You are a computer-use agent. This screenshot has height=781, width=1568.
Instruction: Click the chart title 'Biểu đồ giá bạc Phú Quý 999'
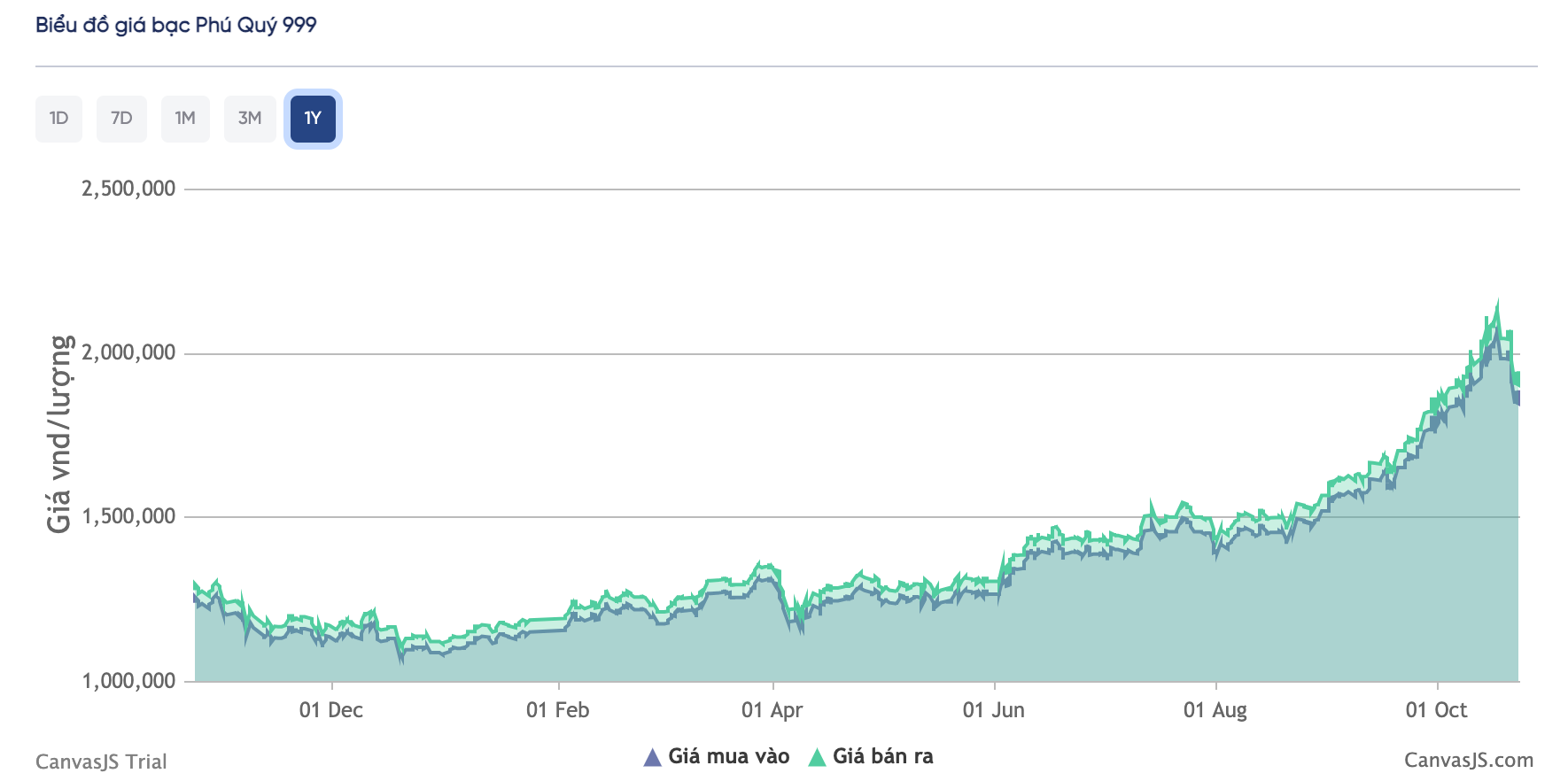pyautogui.click(x=176, y=25)
